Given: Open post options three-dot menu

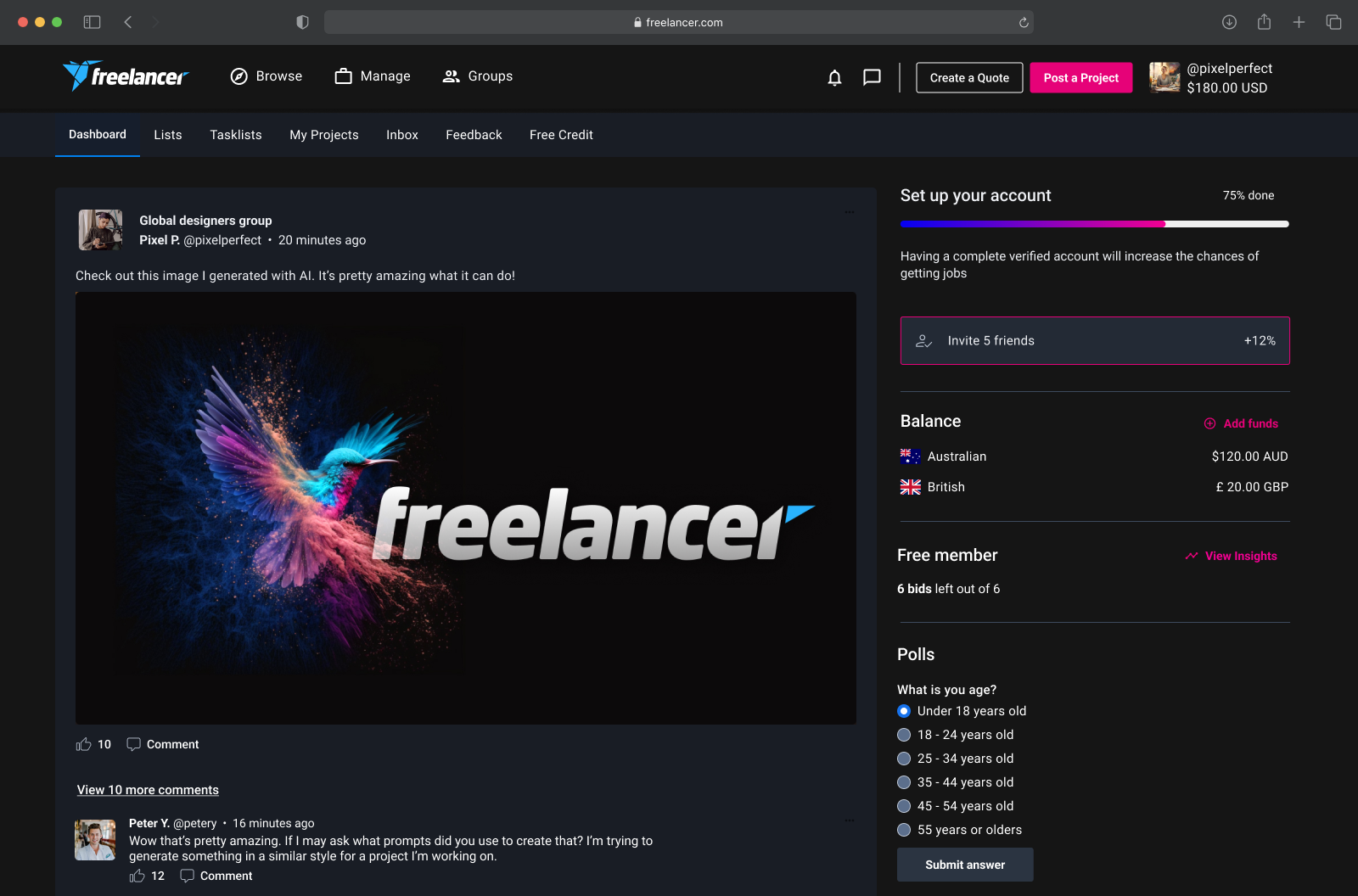Looking at the screenshot, I should click(850, 212).
